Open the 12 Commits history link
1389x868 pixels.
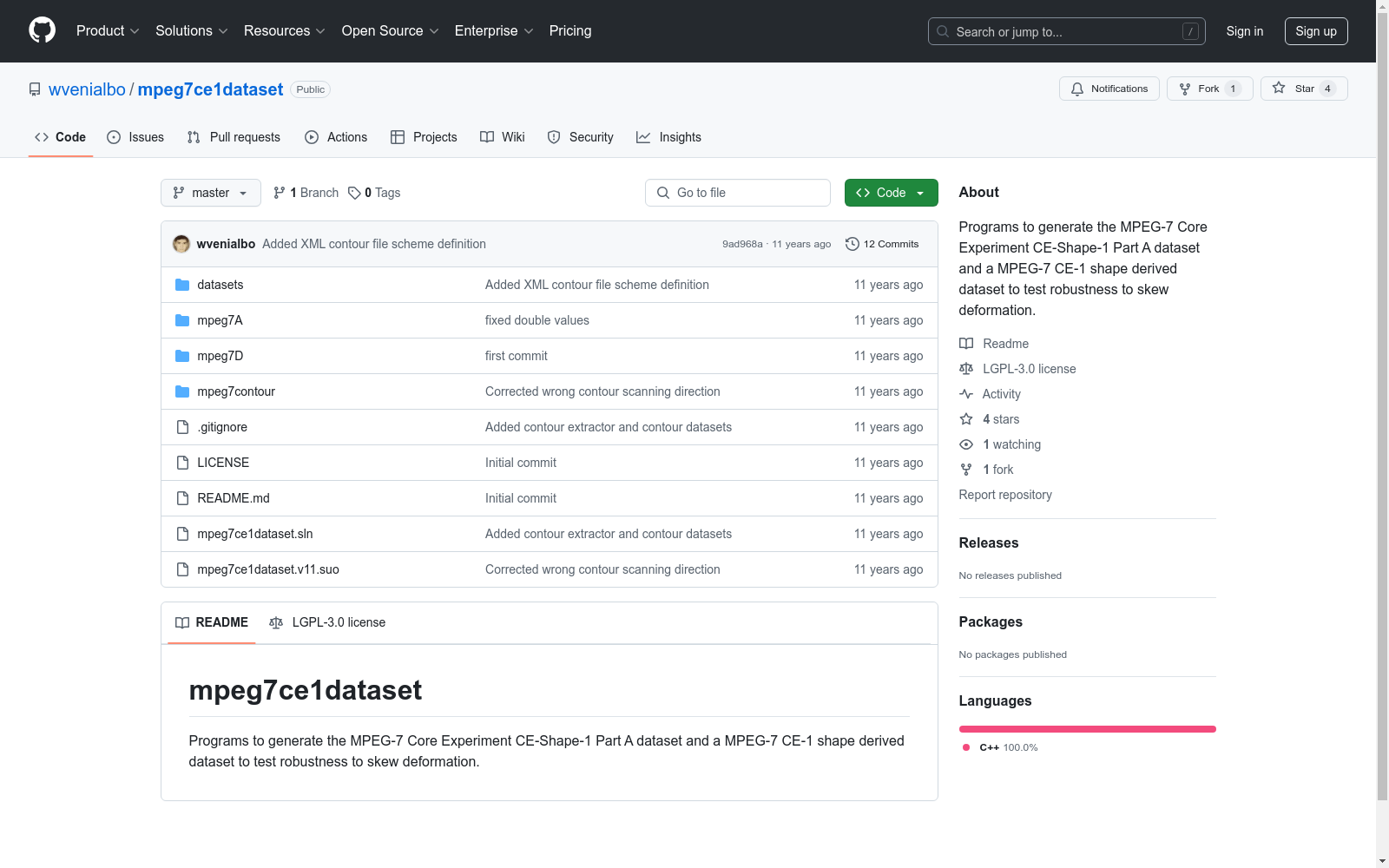tap(882, 244)
